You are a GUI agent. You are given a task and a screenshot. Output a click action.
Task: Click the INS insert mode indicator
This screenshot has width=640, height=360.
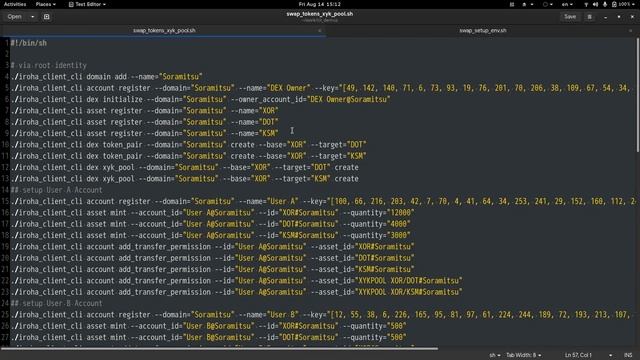point(628,355)
